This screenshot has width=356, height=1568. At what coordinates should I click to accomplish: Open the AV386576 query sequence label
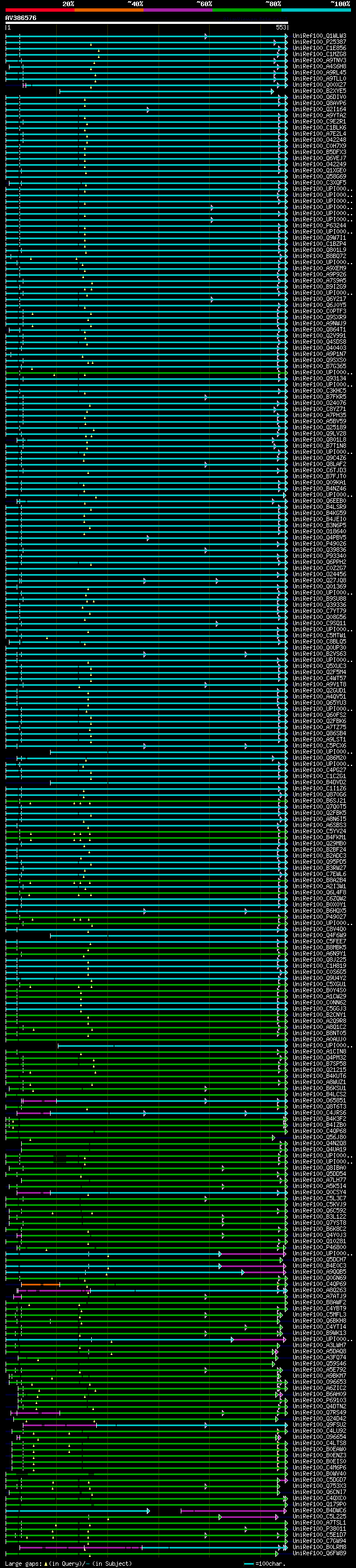(21, 18)
